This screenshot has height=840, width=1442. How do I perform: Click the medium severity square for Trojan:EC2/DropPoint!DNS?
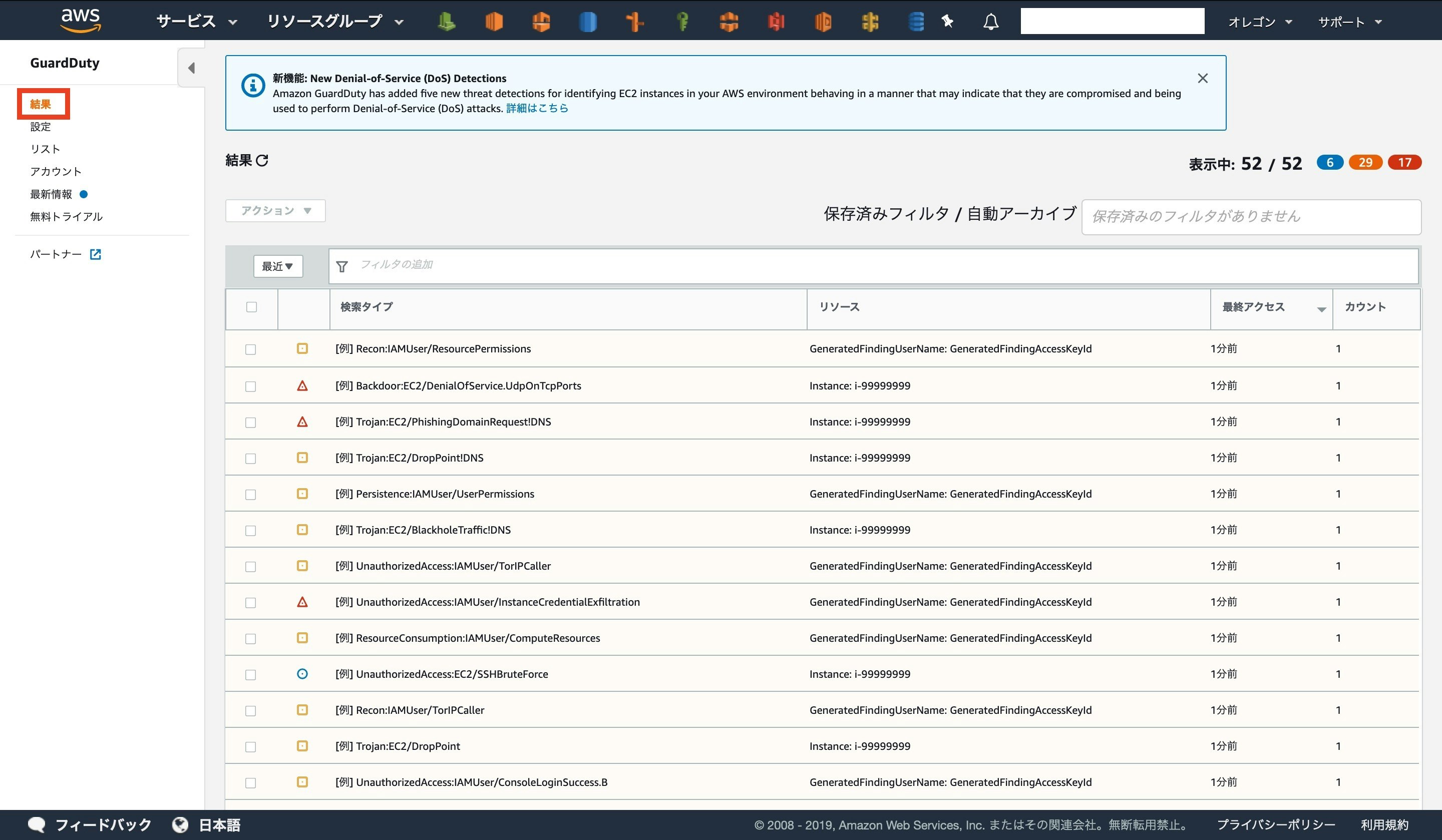pos(302,458)
